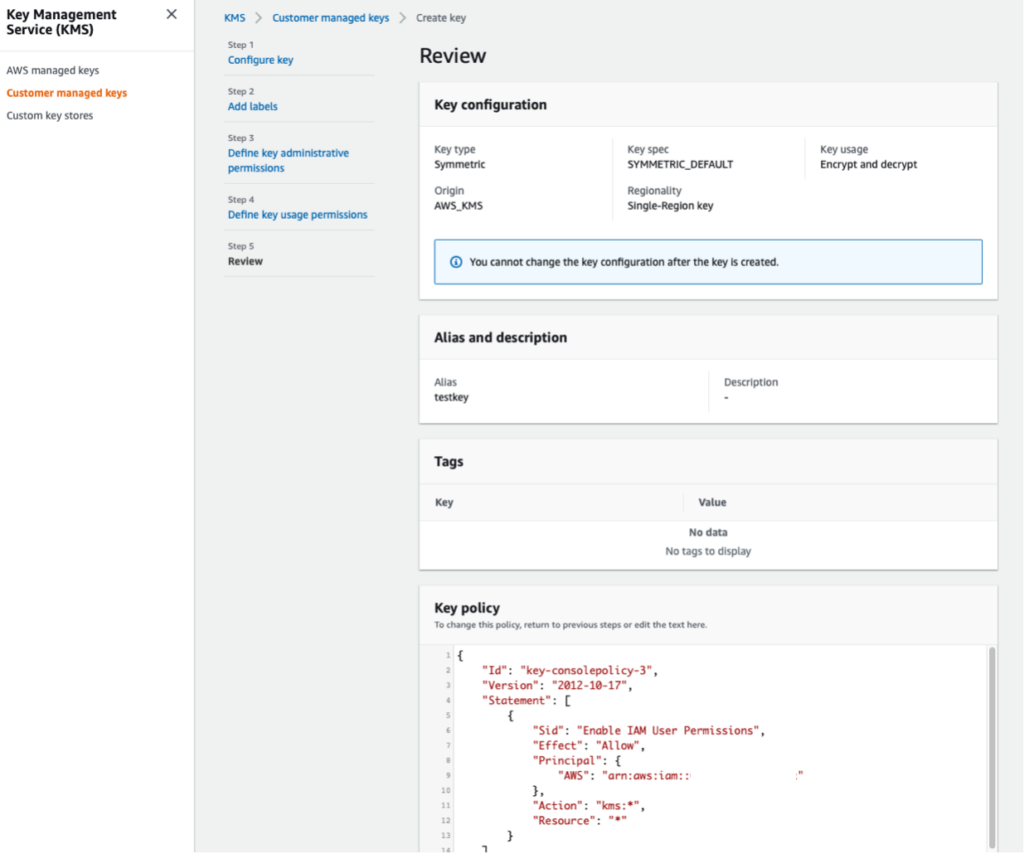Select the Step 5 Review link
Screen dimensions: 1024x854
[245, 261]
